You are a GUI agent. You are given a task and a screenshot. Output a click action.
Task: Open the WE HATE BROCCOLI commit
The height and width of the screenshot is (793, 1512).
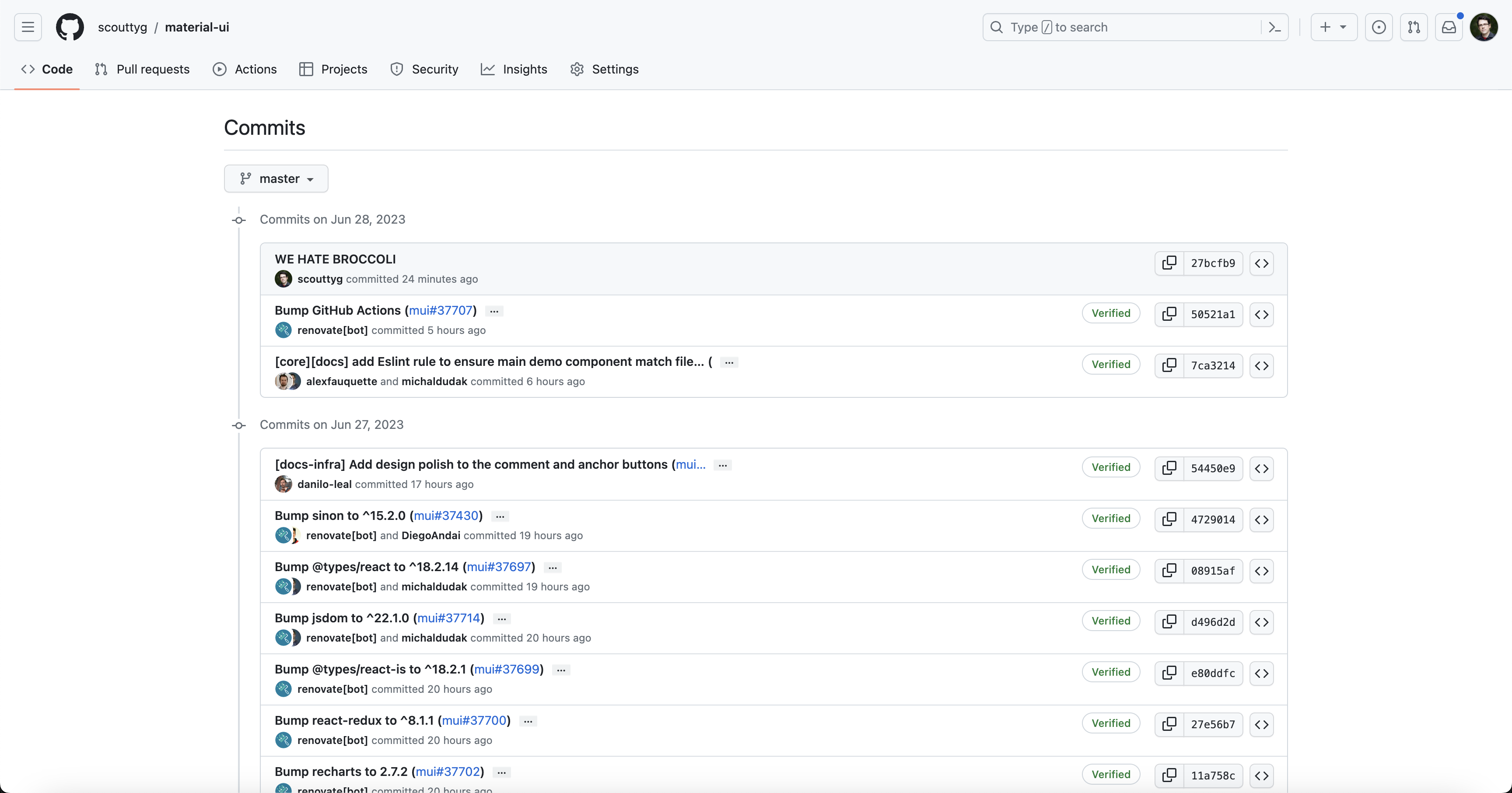point(335,259)
